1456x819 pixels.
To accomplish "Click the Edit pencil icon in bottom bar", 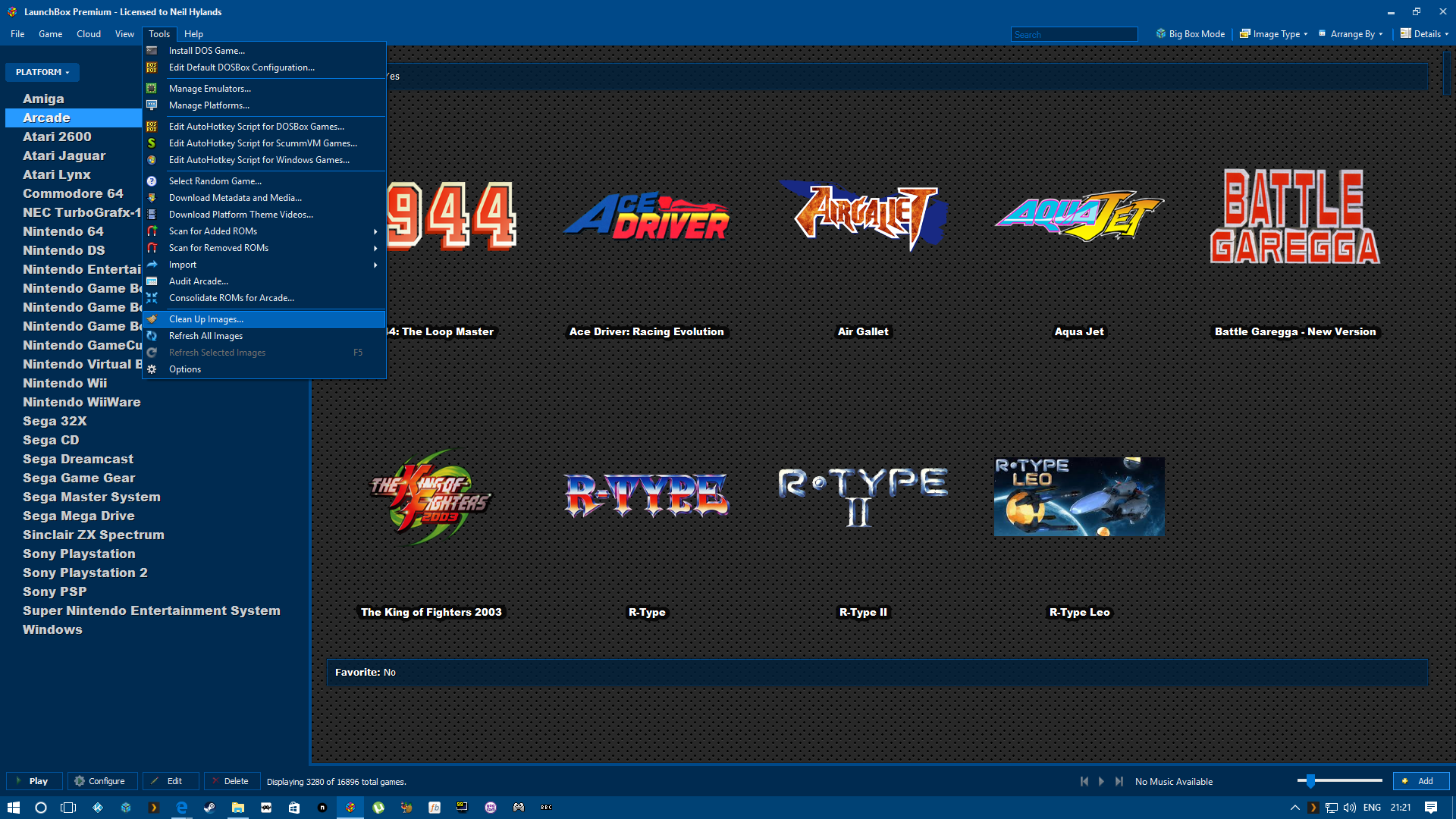I will point(155,781).
